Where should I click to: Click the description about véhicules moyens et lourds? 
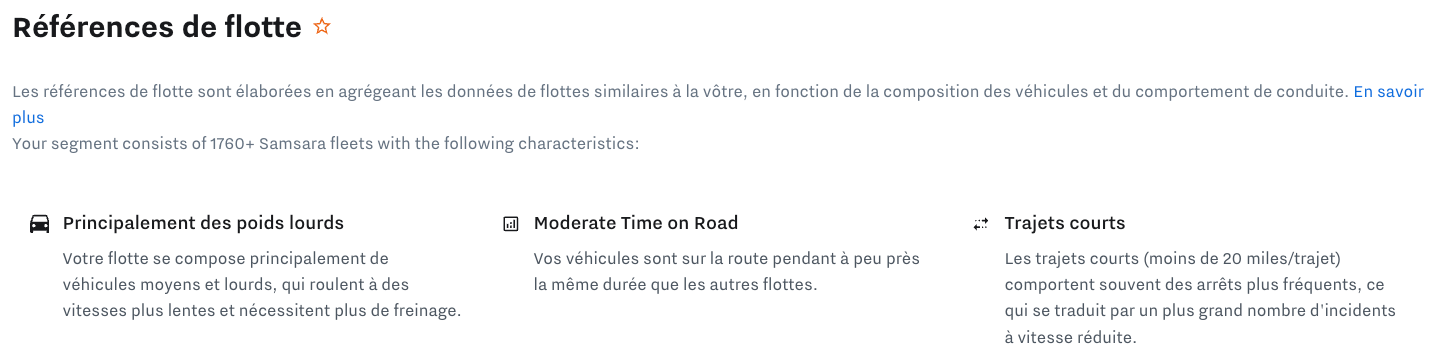point(262,285)
